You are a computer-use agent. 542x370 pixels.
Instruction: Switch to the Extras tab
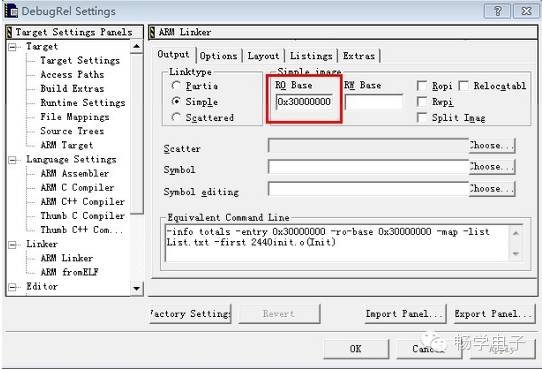click(359, 56)
